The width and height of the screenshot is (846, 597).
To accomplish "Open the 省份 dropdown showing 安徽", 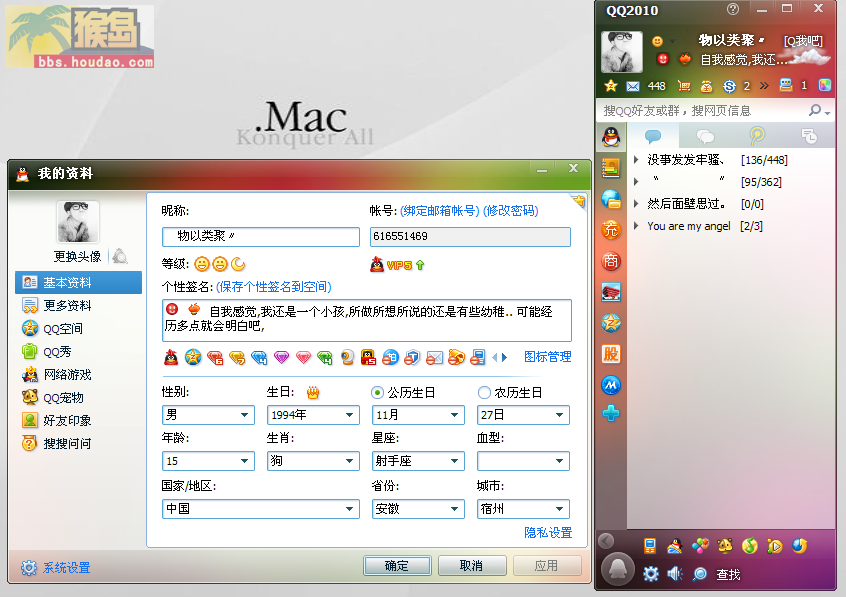I will pos(418,509).
